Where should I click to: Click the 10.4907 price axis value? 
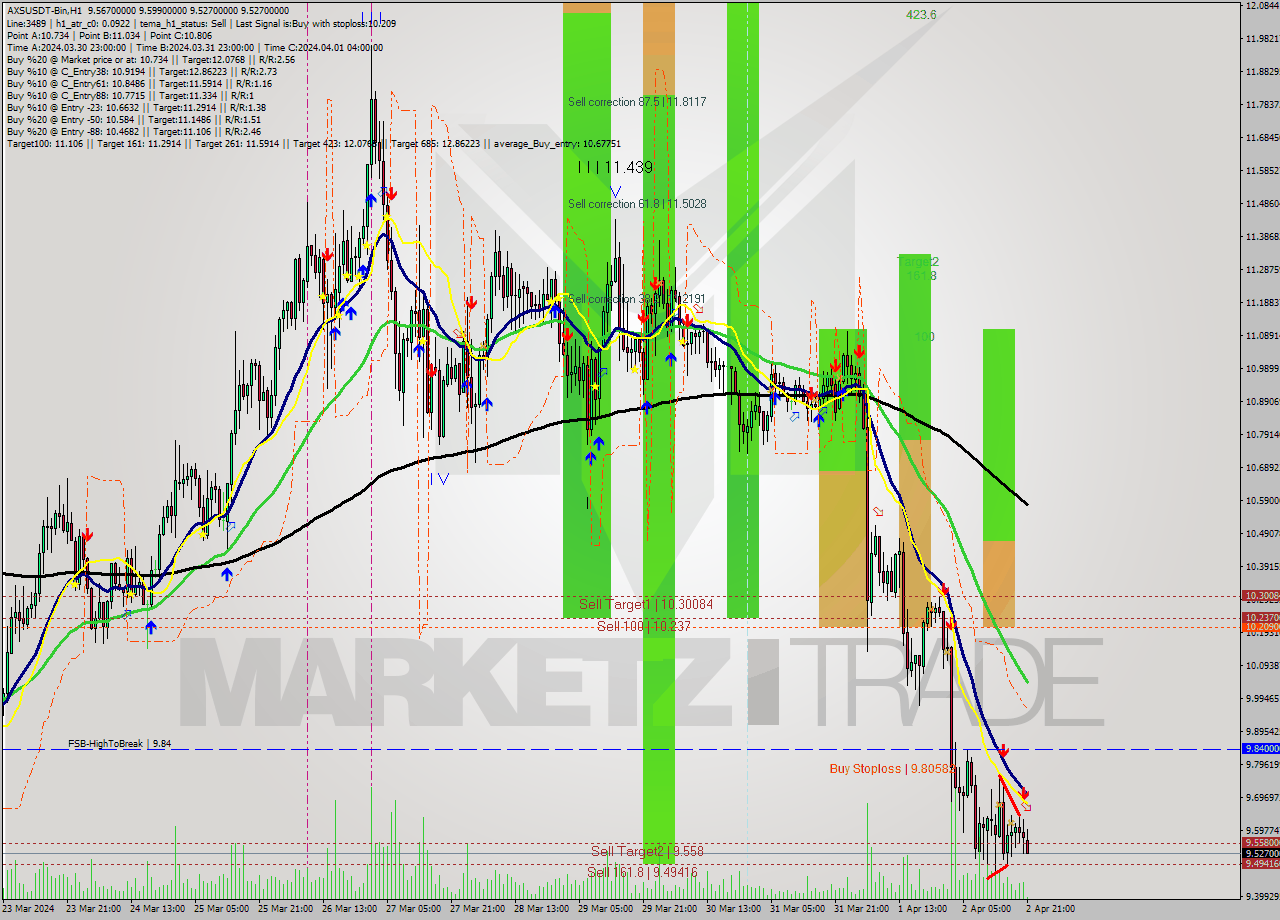1263,534
